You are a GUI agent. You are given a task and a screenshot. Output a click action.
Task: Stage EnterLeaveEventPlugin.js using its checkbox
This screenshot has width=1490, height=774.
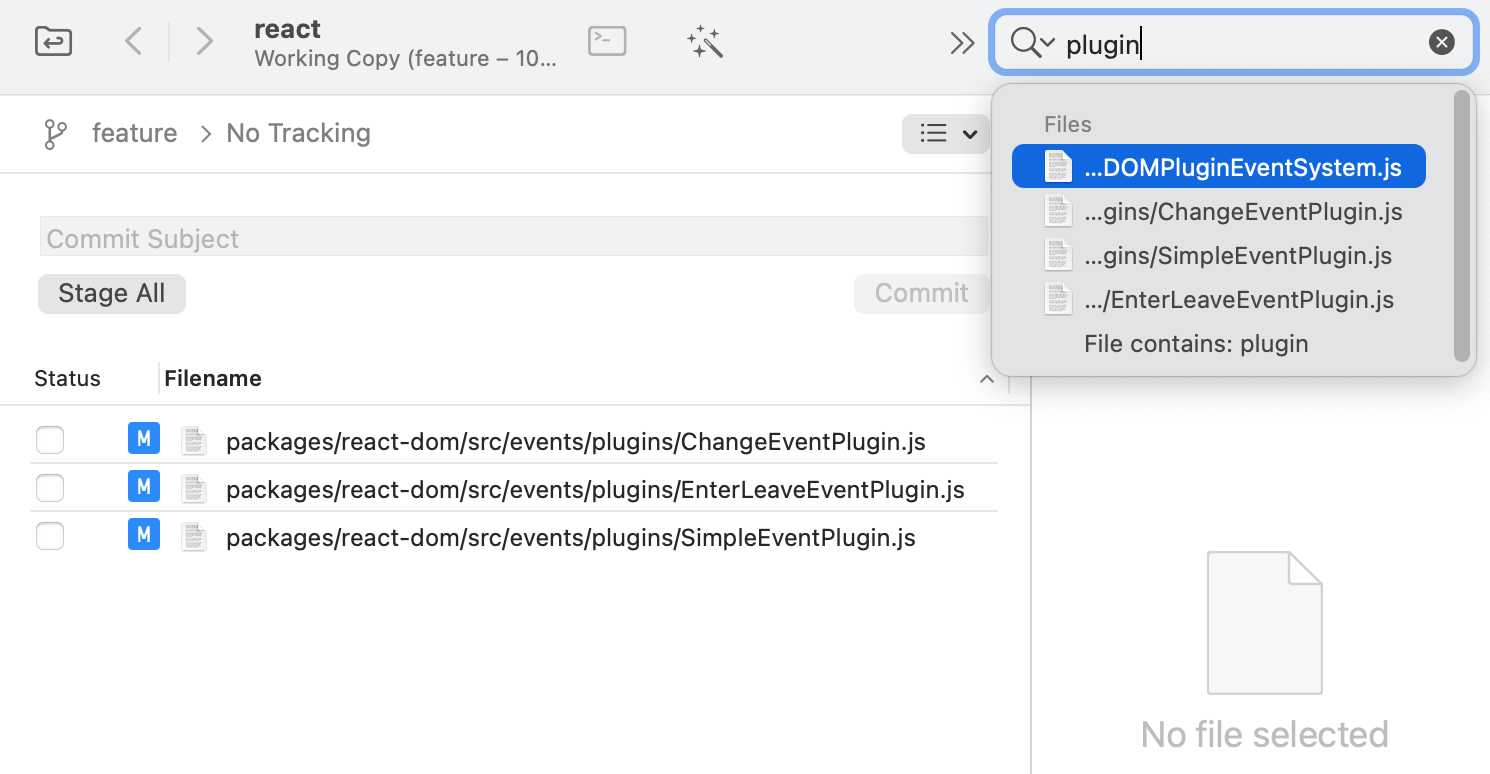[x=50, y=488]
